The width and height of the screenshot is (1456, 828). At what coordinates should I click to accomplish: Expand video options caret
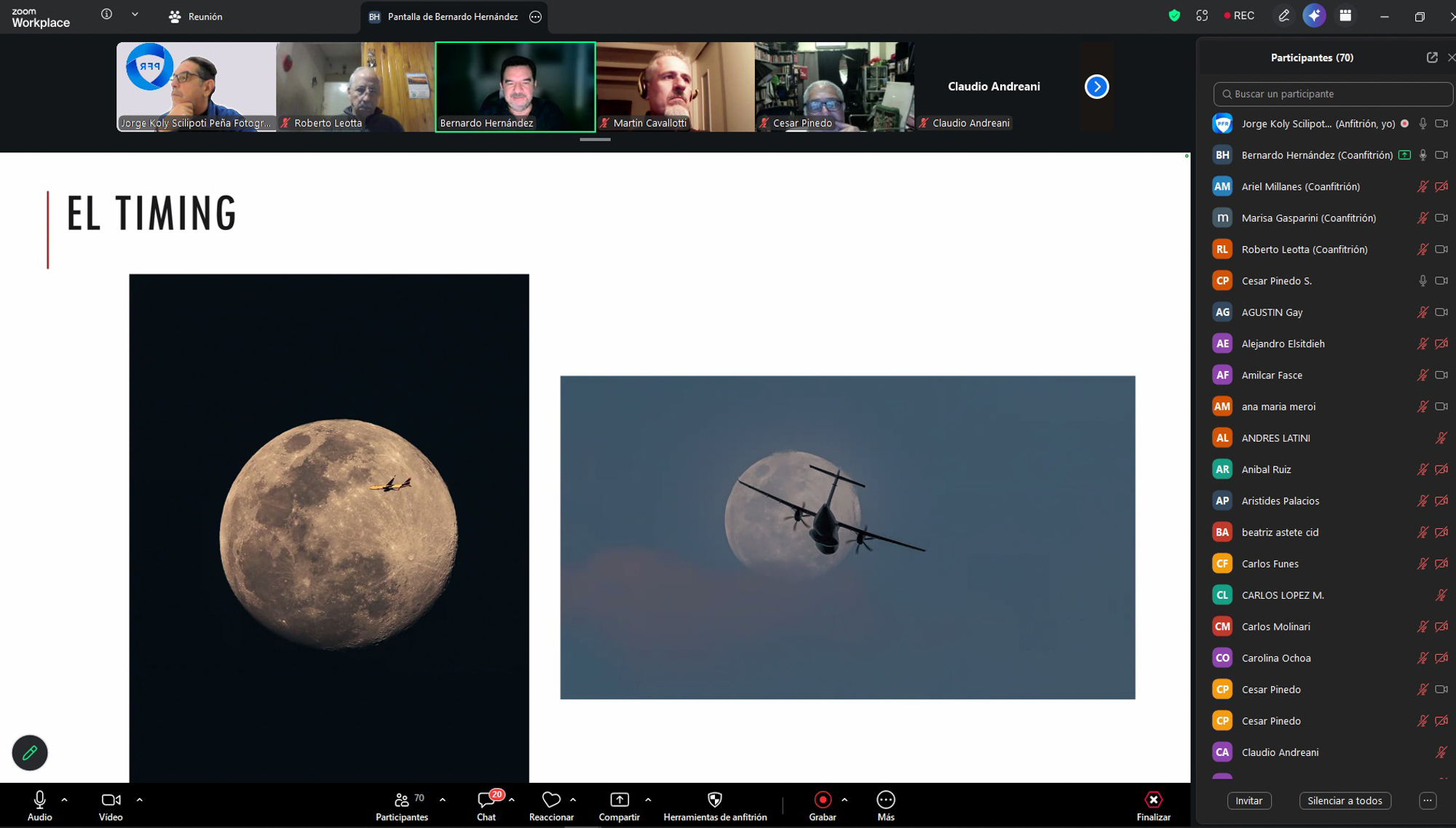coord(140,800)
